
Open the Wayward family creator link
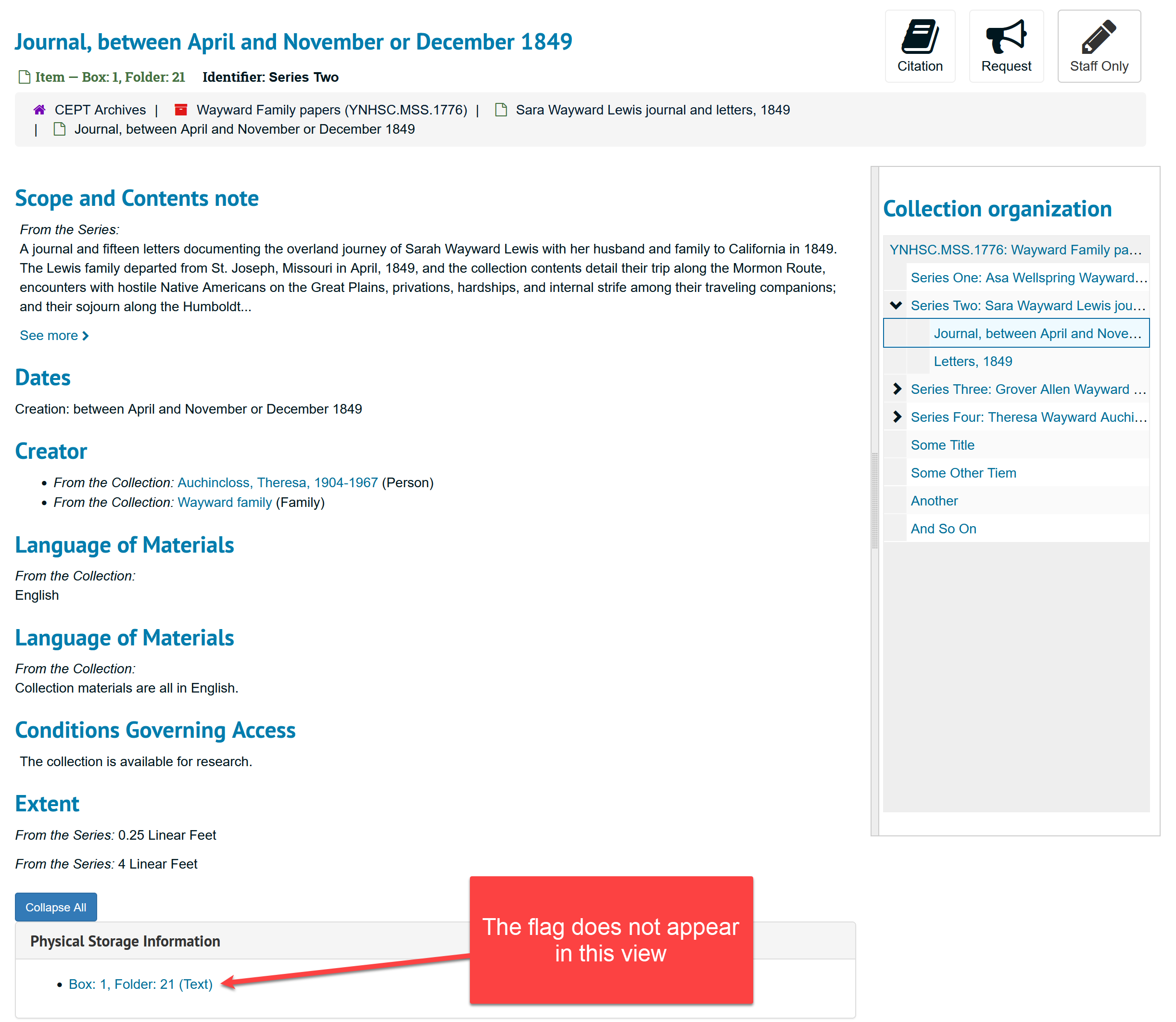pyautogui.click(x=225, y=503)
